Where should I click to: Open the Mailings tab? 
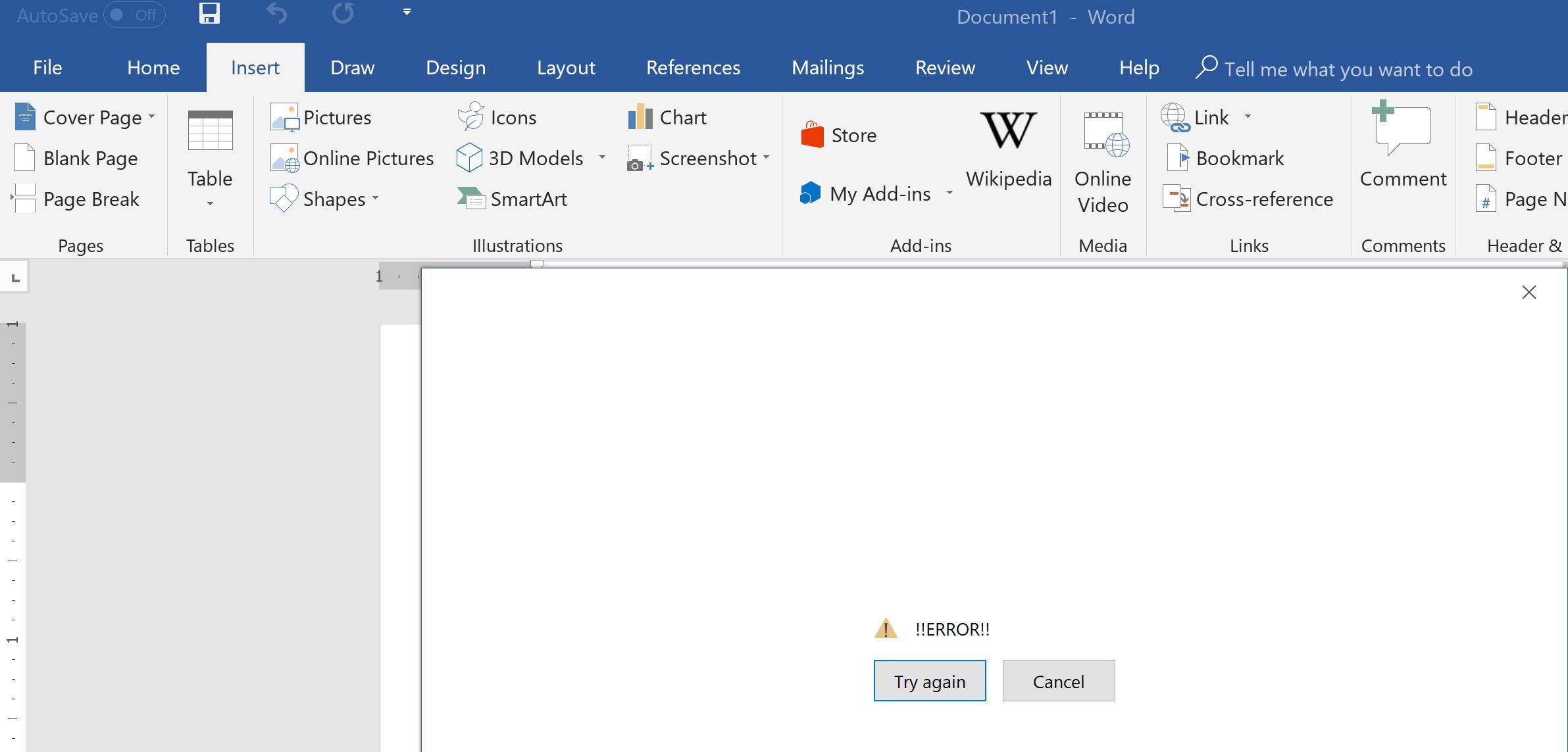(x=828, y=68)
